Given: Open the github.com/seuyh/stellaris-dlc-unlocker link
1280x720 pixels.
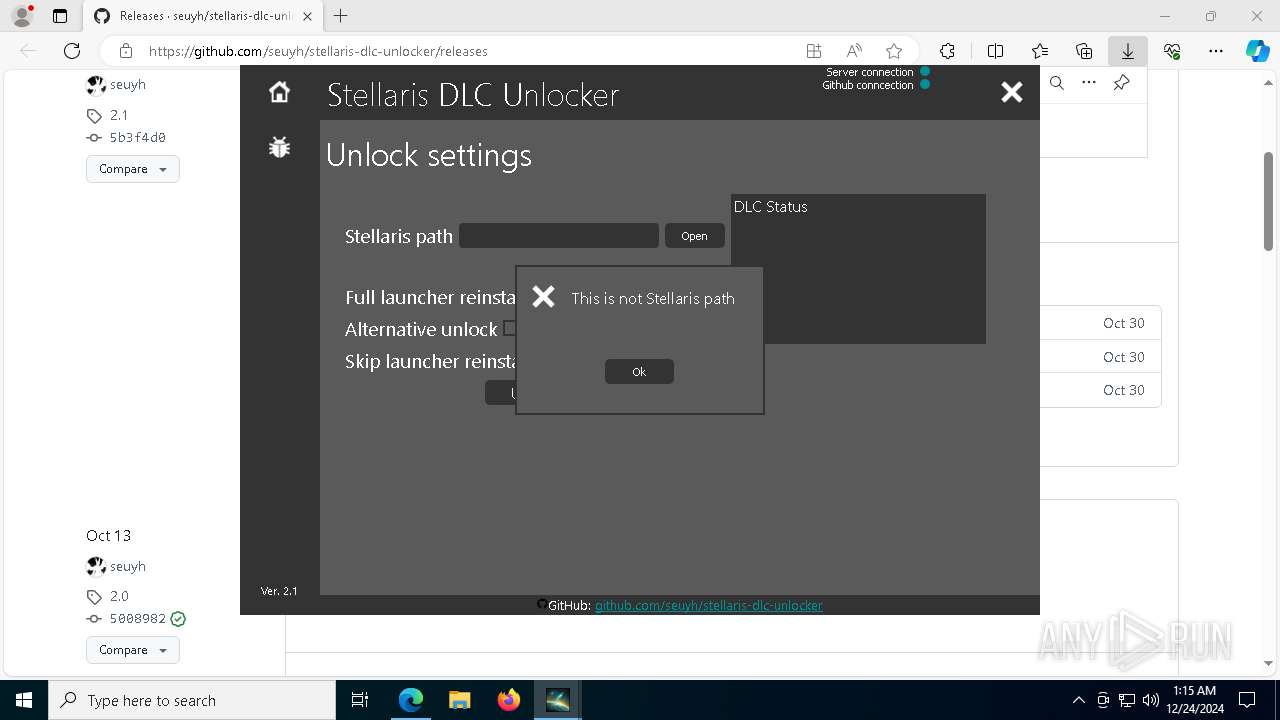Looking at the screenshot, I should point(708,605).
